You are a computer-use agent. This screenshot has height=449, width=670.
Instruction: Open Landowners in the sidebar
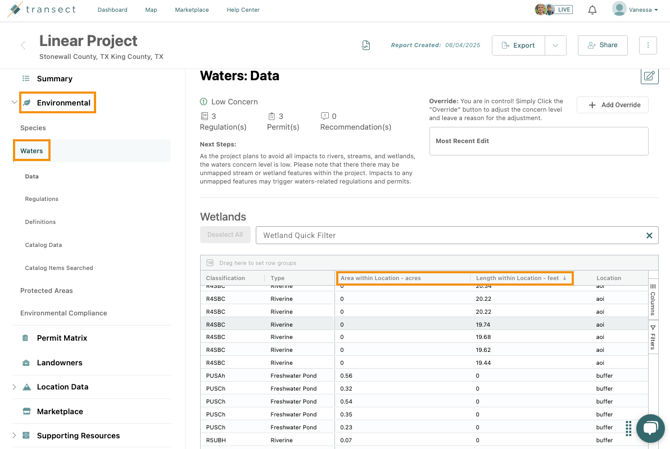(59, 363)
